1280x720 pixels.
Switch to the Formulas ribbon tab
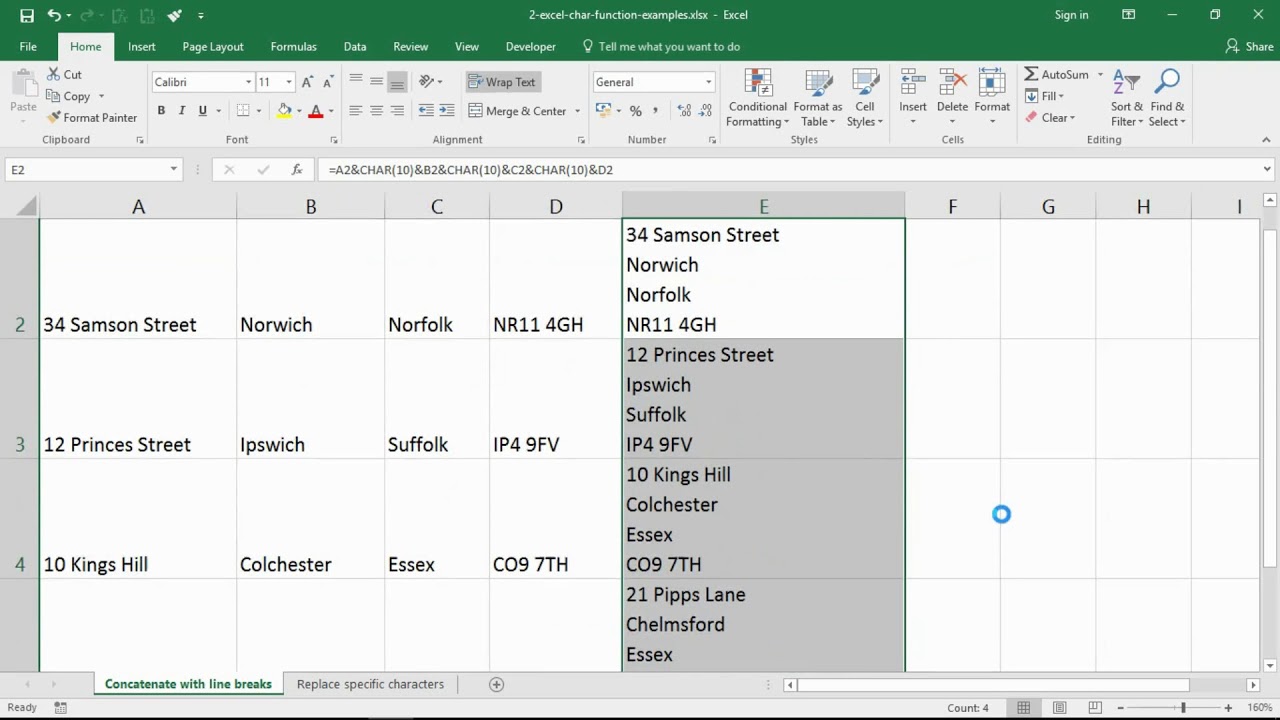pyautogui.click(x=293, y=46)
